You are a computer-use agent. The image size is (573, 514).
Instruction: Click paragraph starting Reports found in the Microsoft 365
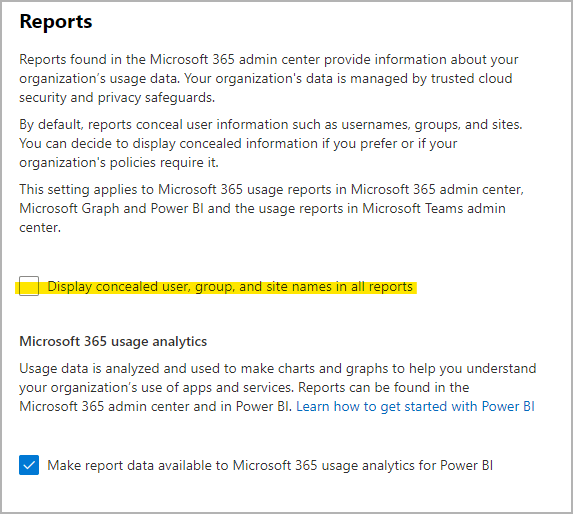(x=269, y=78)
